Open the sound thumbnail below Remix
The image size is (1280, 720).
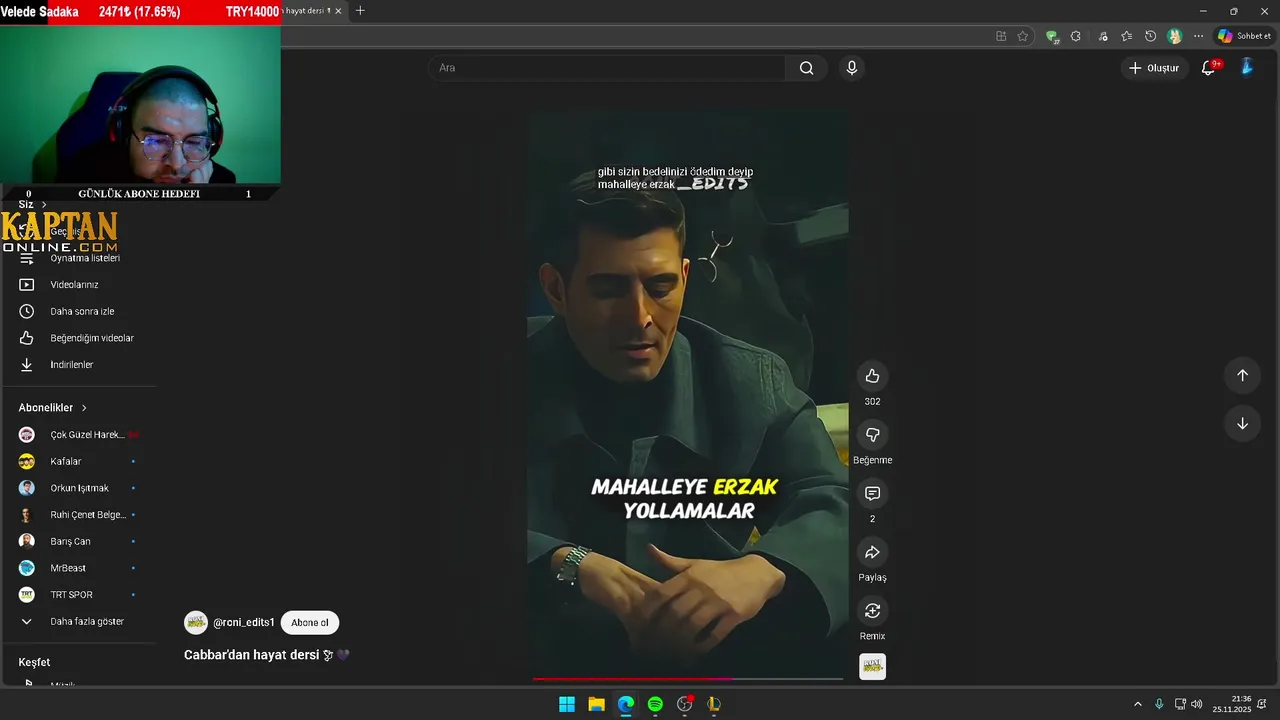(x=872, y=667)
